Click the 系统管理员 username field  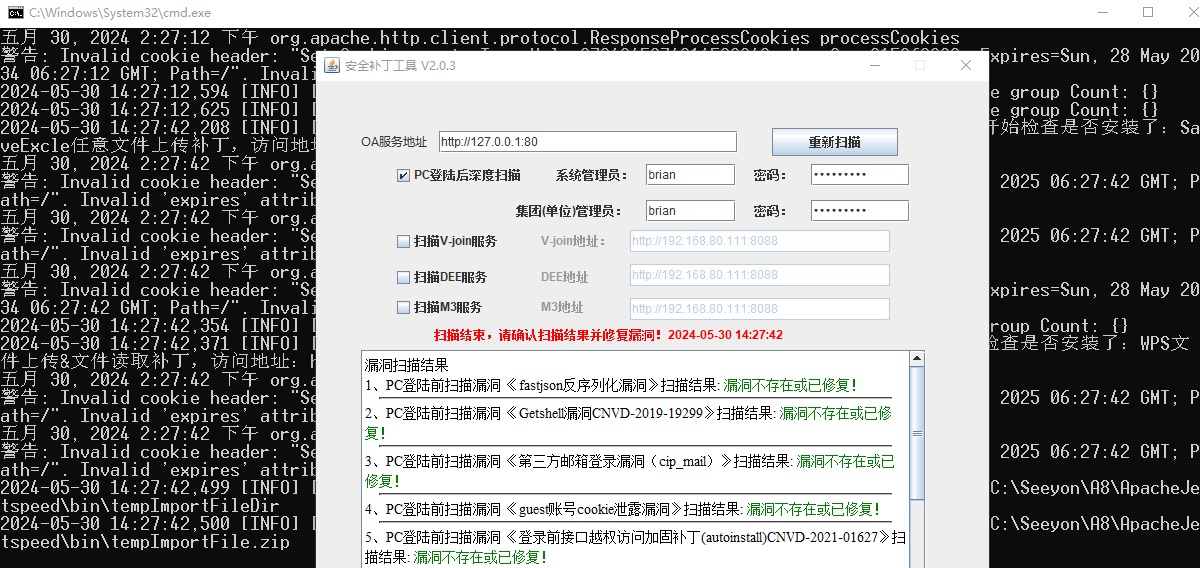pyautogui.click(x=690, y=175)
